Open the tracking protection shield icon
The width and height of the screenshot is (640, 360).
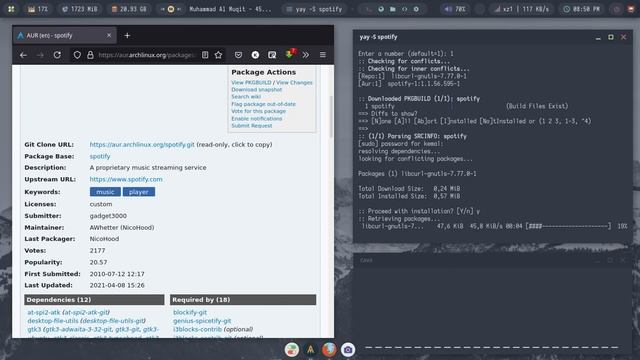point(77,55)
